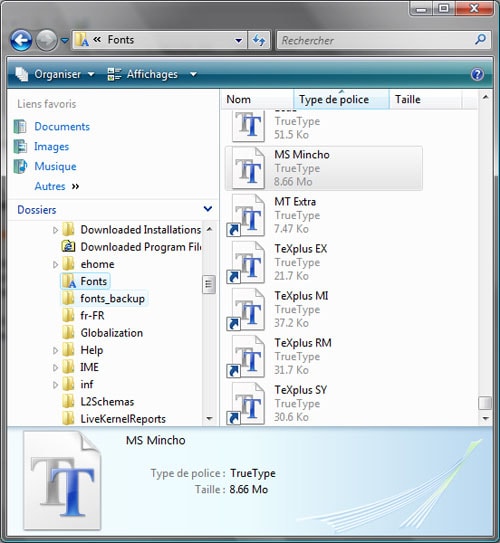
Task: Sort by Type de police column
Action: pos(341,100)
